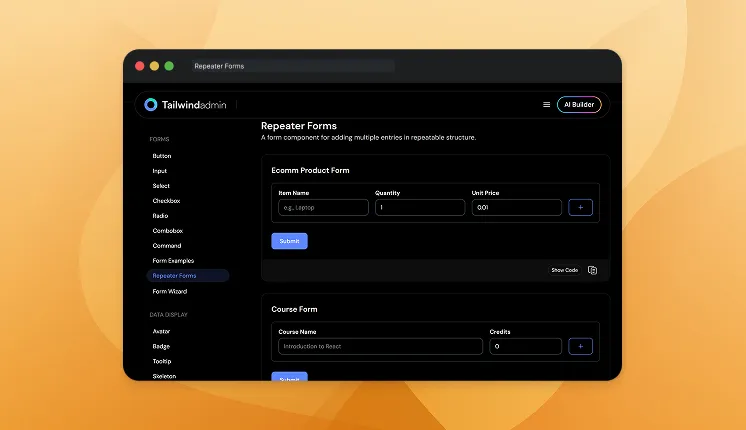Open Form Examples in the sidebar
Viewport: 746px width, 430px height.
[173, 261]
